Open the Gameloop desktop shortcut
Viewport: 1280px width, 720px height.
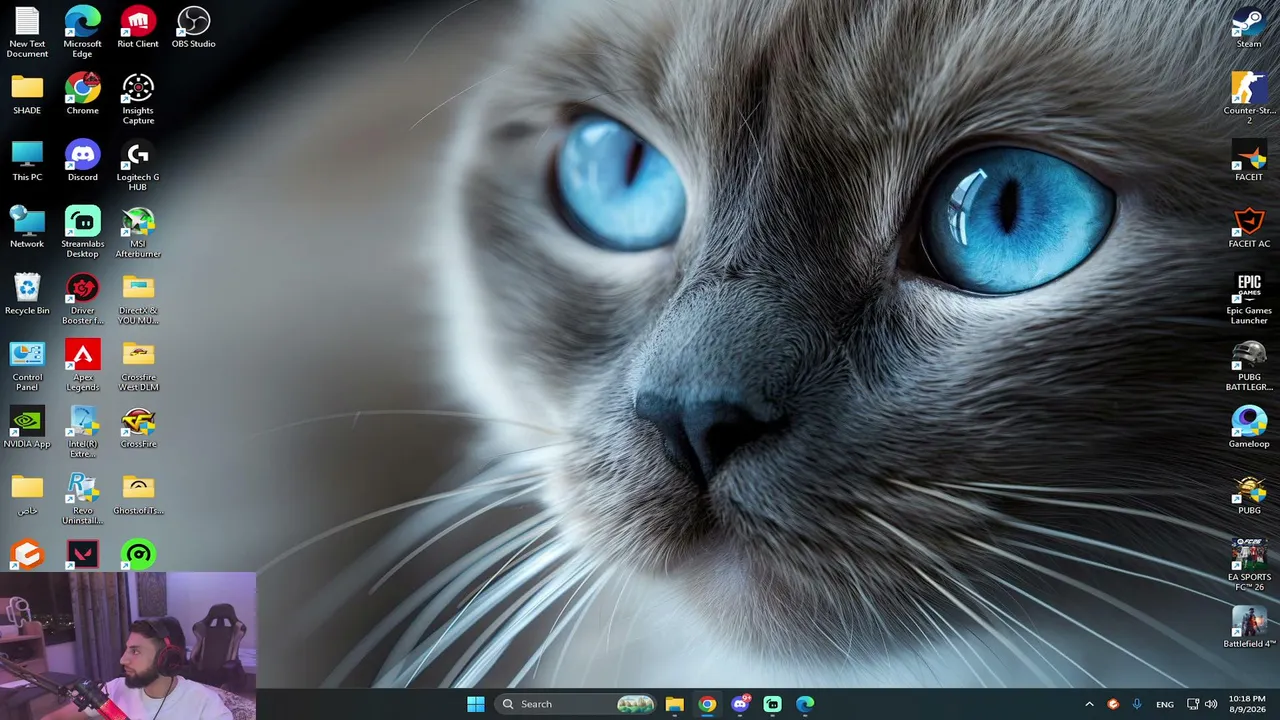(1249, 428)
